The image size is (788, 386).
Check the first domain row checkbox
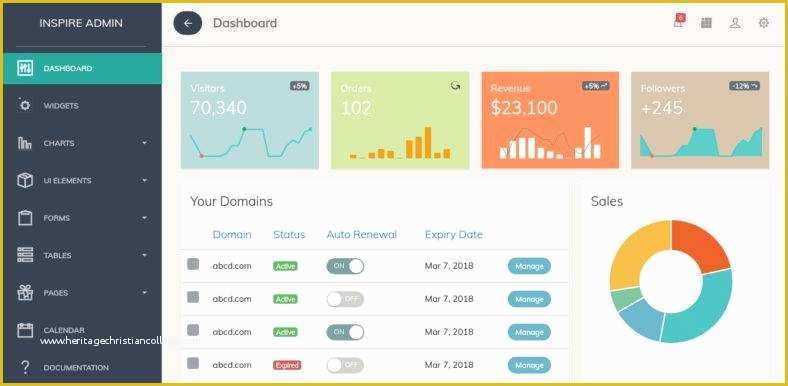click(193, 264)
